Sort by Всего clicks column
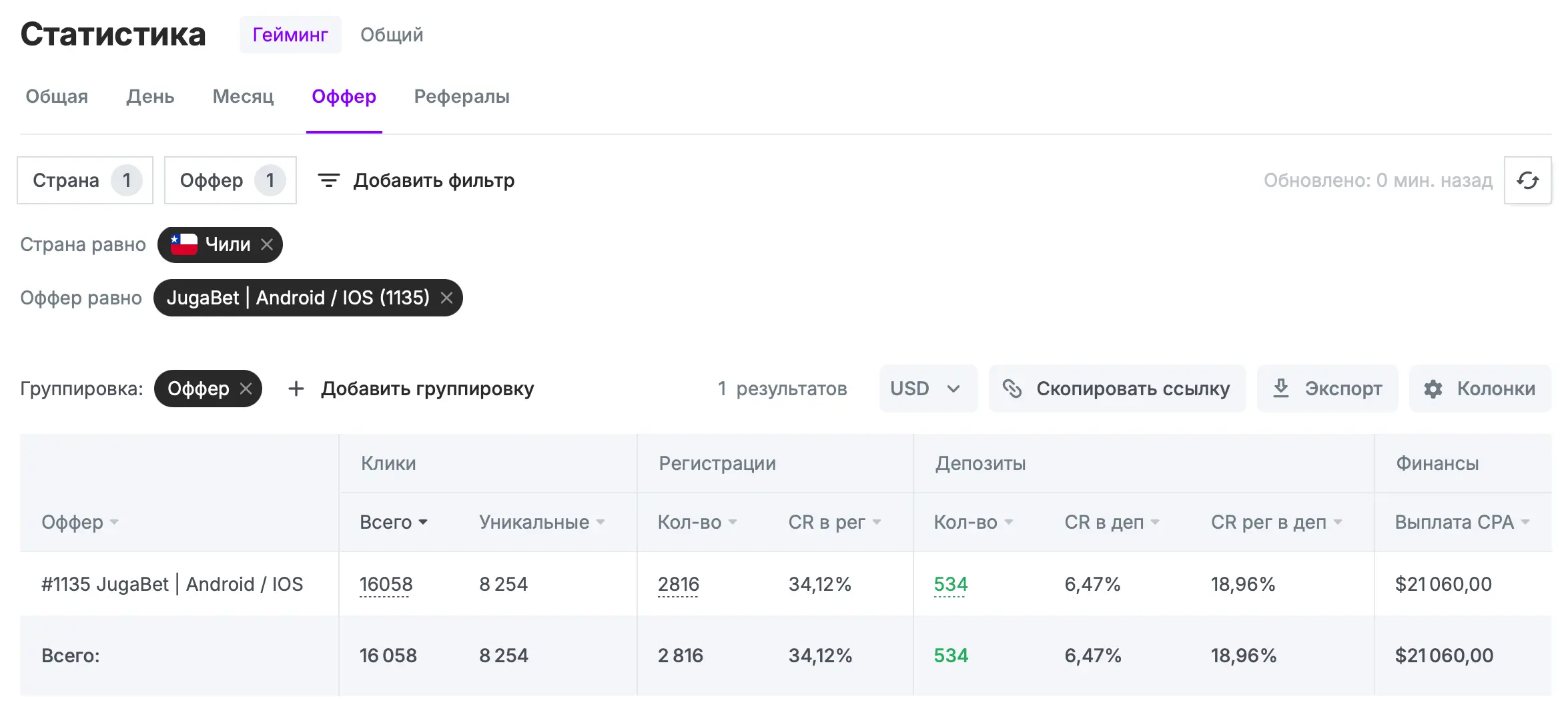Viewport: 1568px width, 717px height. pos(393,522)
